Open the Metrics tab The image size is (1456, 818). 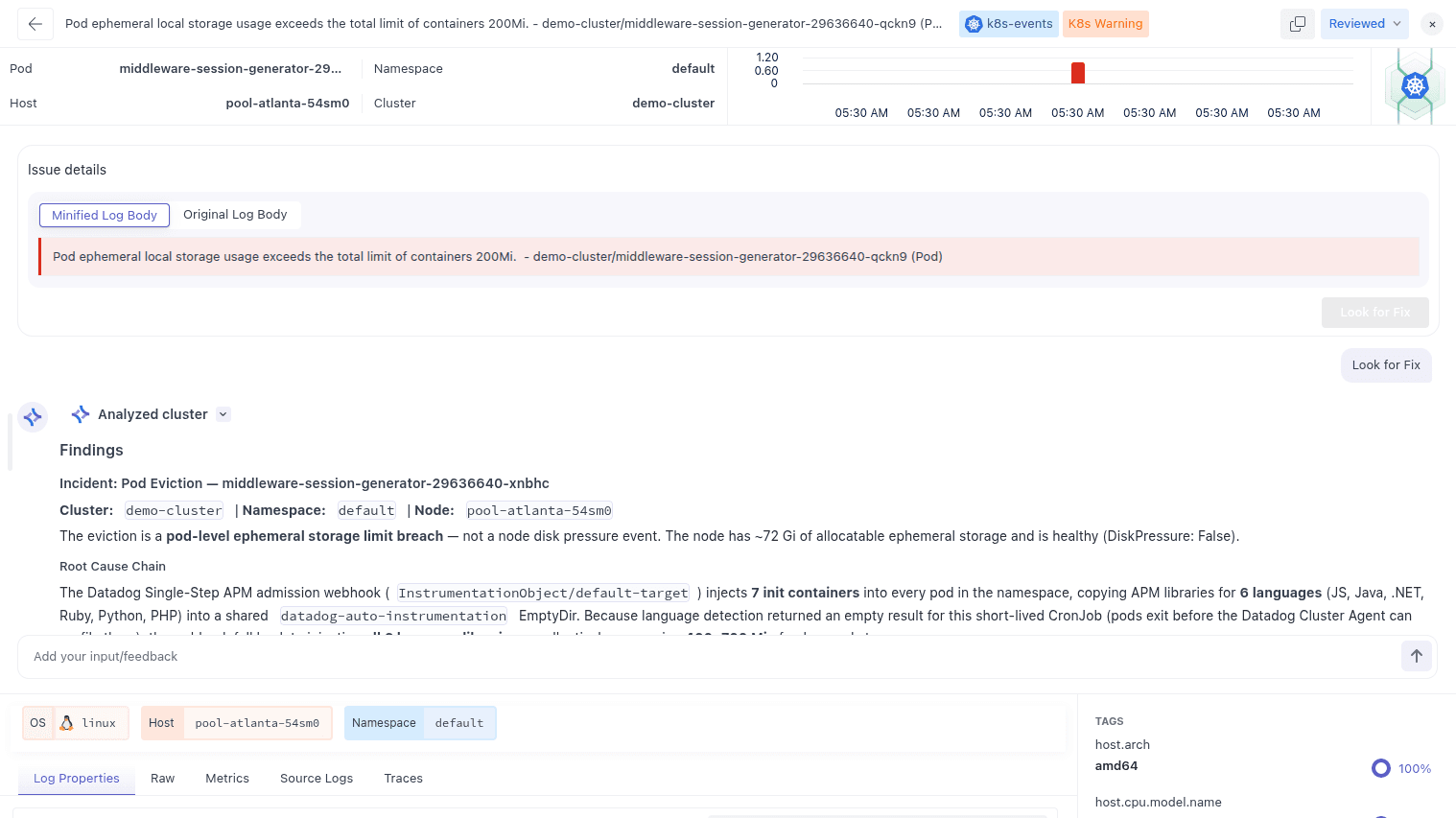227,779
